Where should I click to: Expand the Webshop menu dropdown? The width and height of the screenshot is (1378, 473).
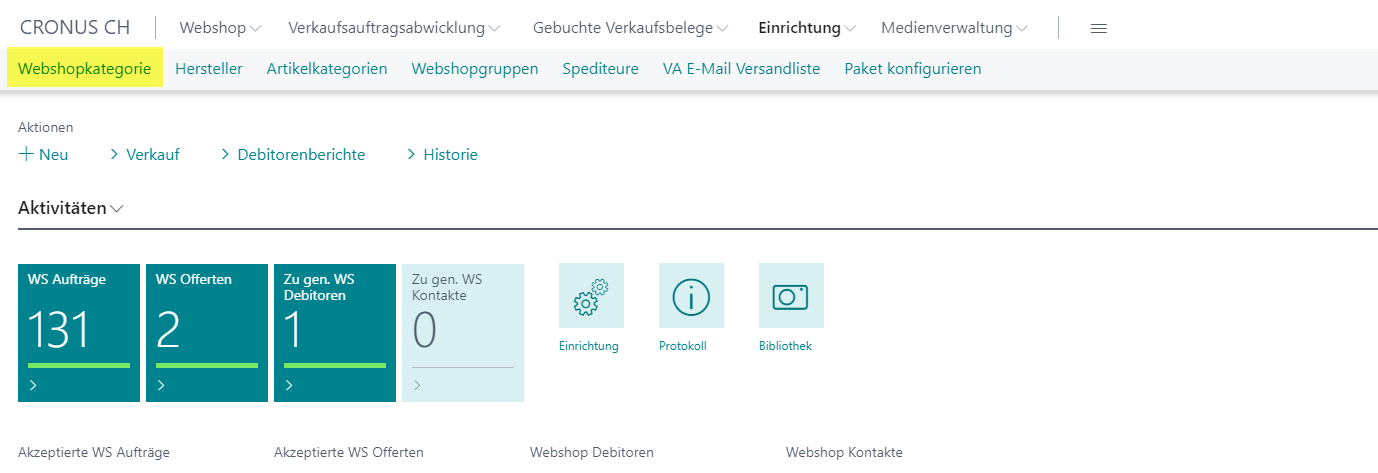pos(220,28)
